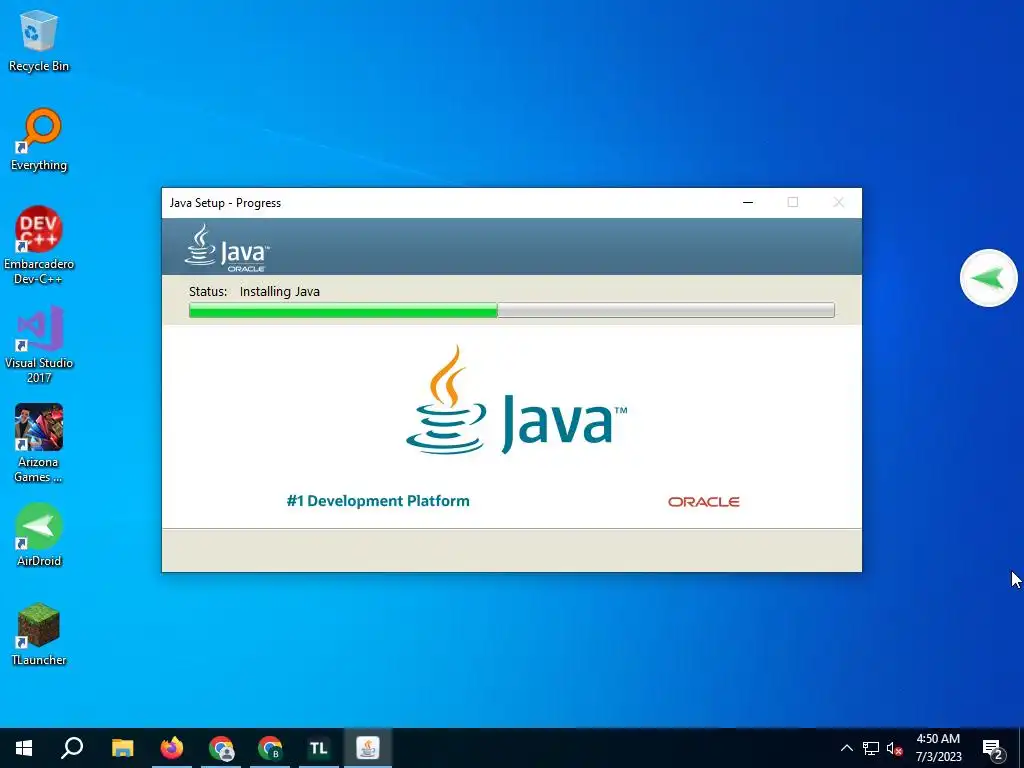Image resolution: width=1024 pixels, height=768 pixels.
Task: Click the floating AirDroid green arrow bubble
Action: pos(988,278)
